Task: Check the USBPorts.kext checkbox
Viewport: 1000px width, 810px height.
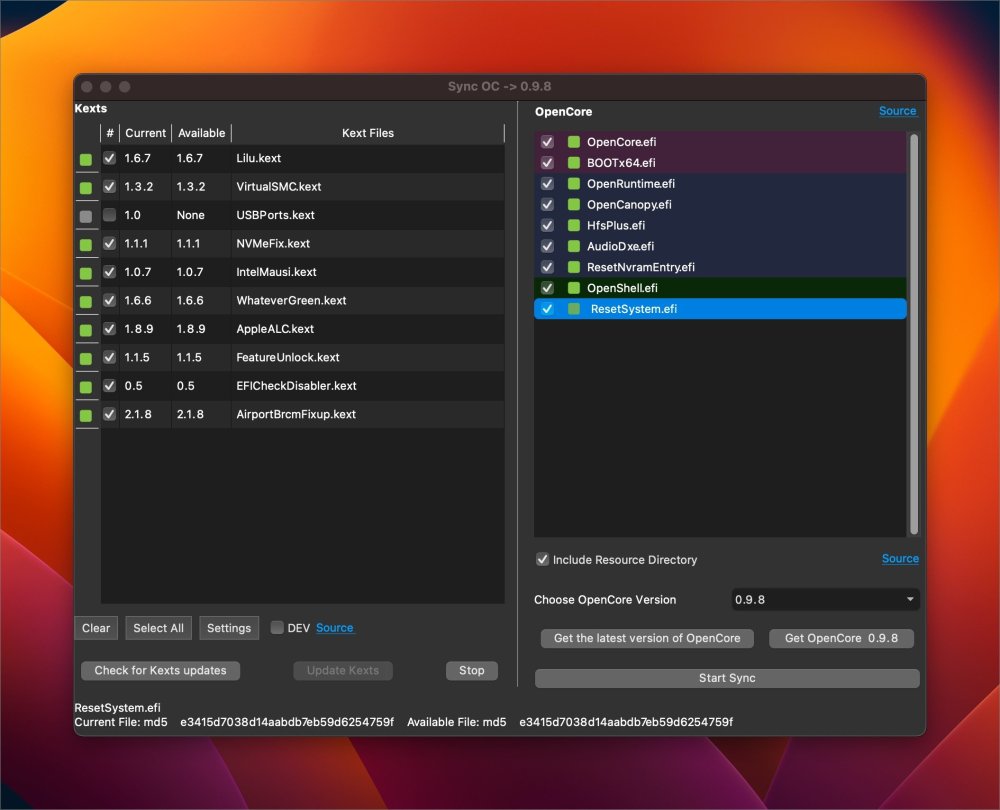Action: point(110,214)
